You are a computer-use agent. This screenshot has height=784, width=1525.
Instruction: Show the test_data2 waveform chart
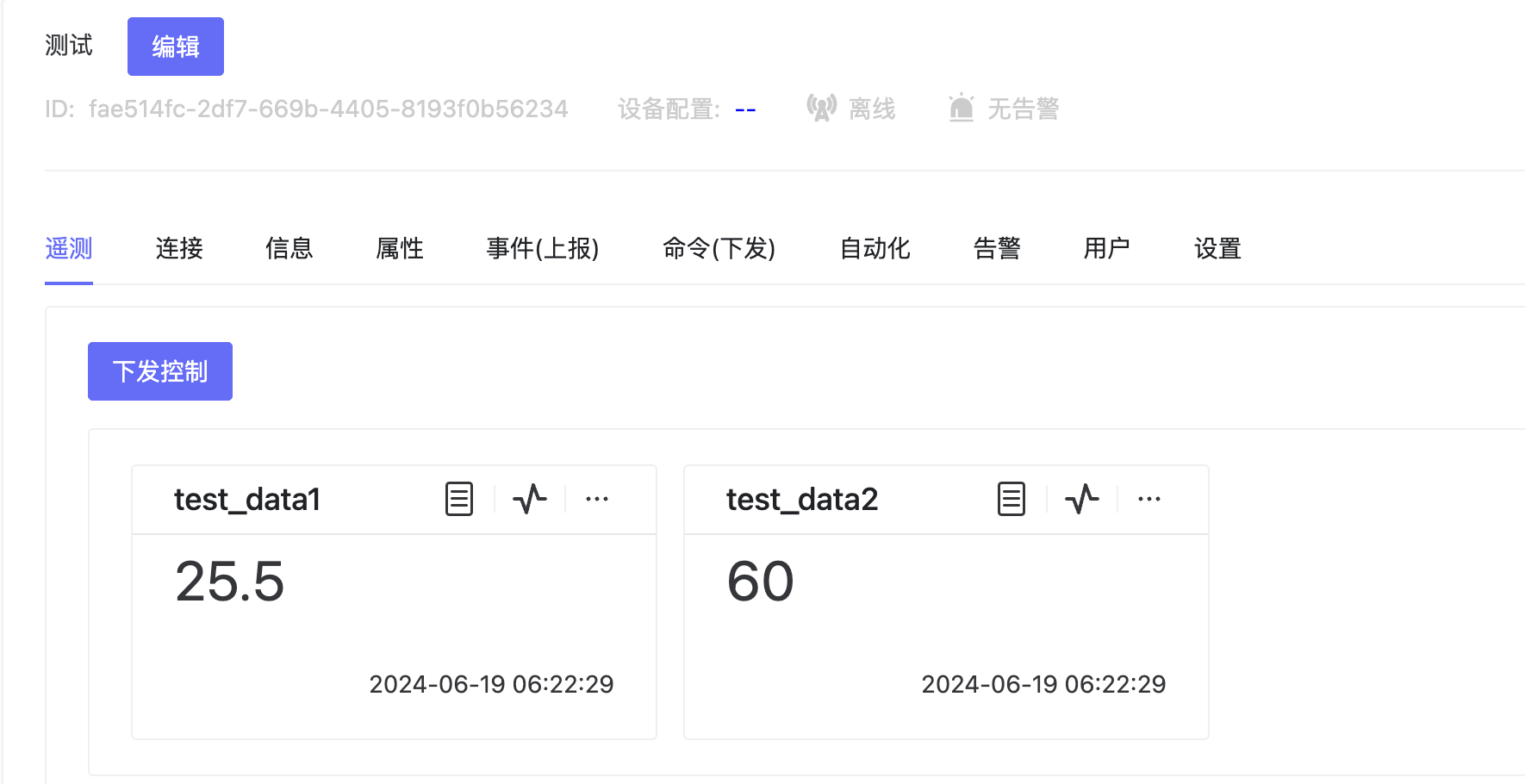click(x=1082, y=499)
